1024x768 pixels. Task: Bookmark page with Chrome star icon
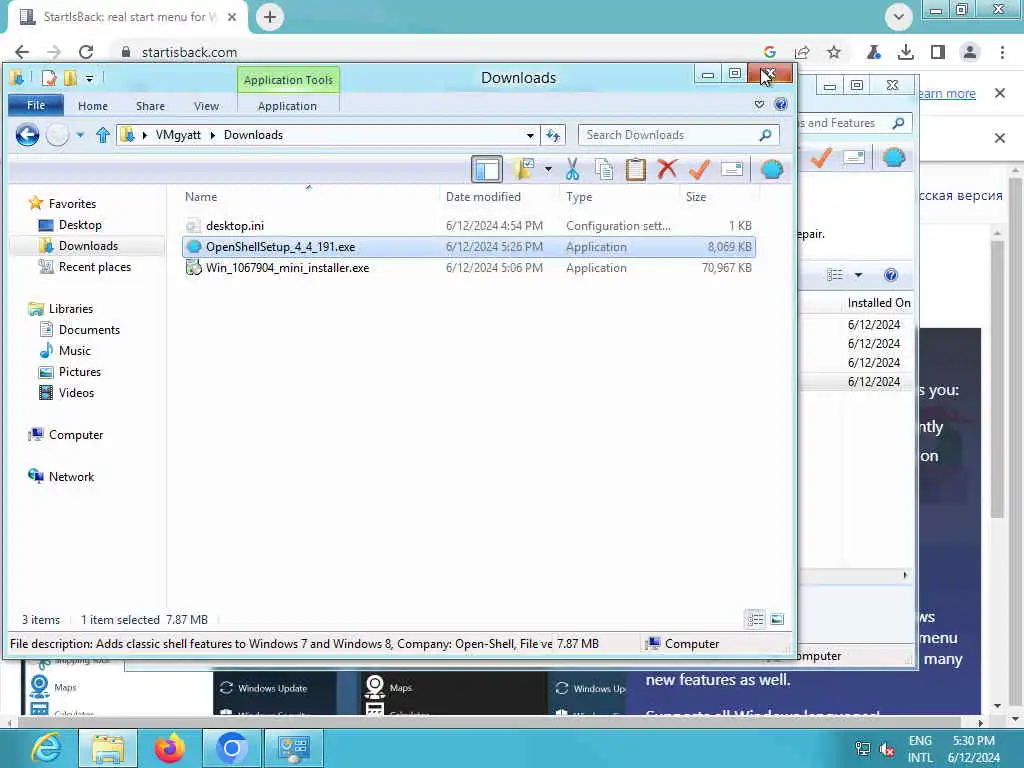(x=833, y=52)
